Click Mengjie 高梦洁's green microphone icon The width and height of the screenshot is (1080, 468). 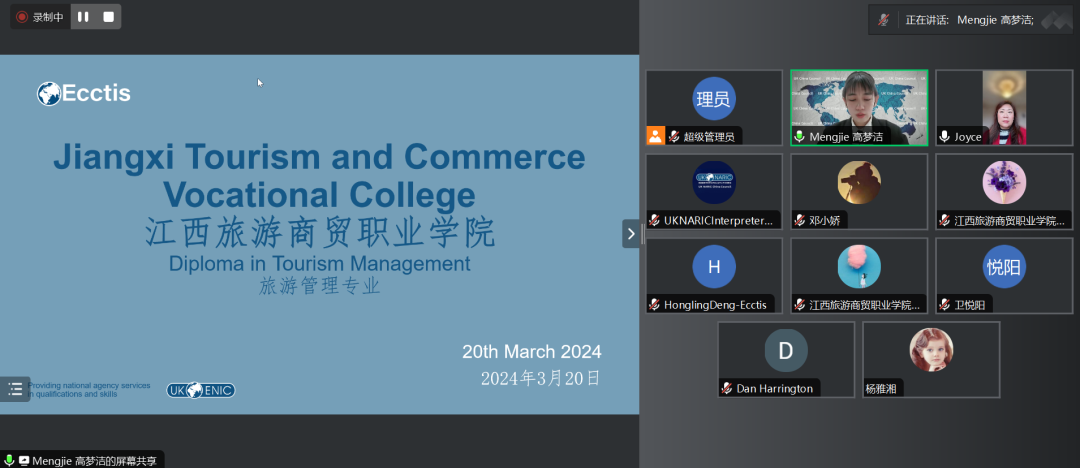[800, 136]
